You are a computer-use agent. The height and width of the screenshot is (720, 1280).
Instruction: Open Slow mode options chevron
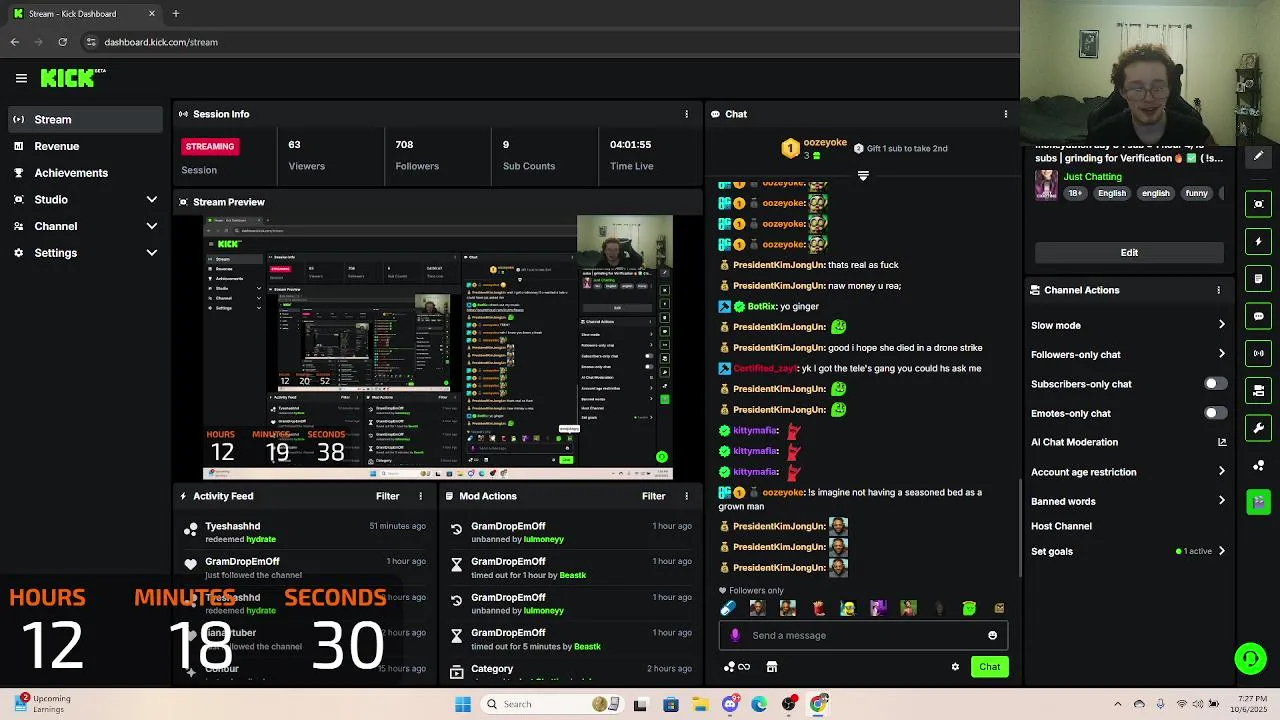coord(1221,325)
